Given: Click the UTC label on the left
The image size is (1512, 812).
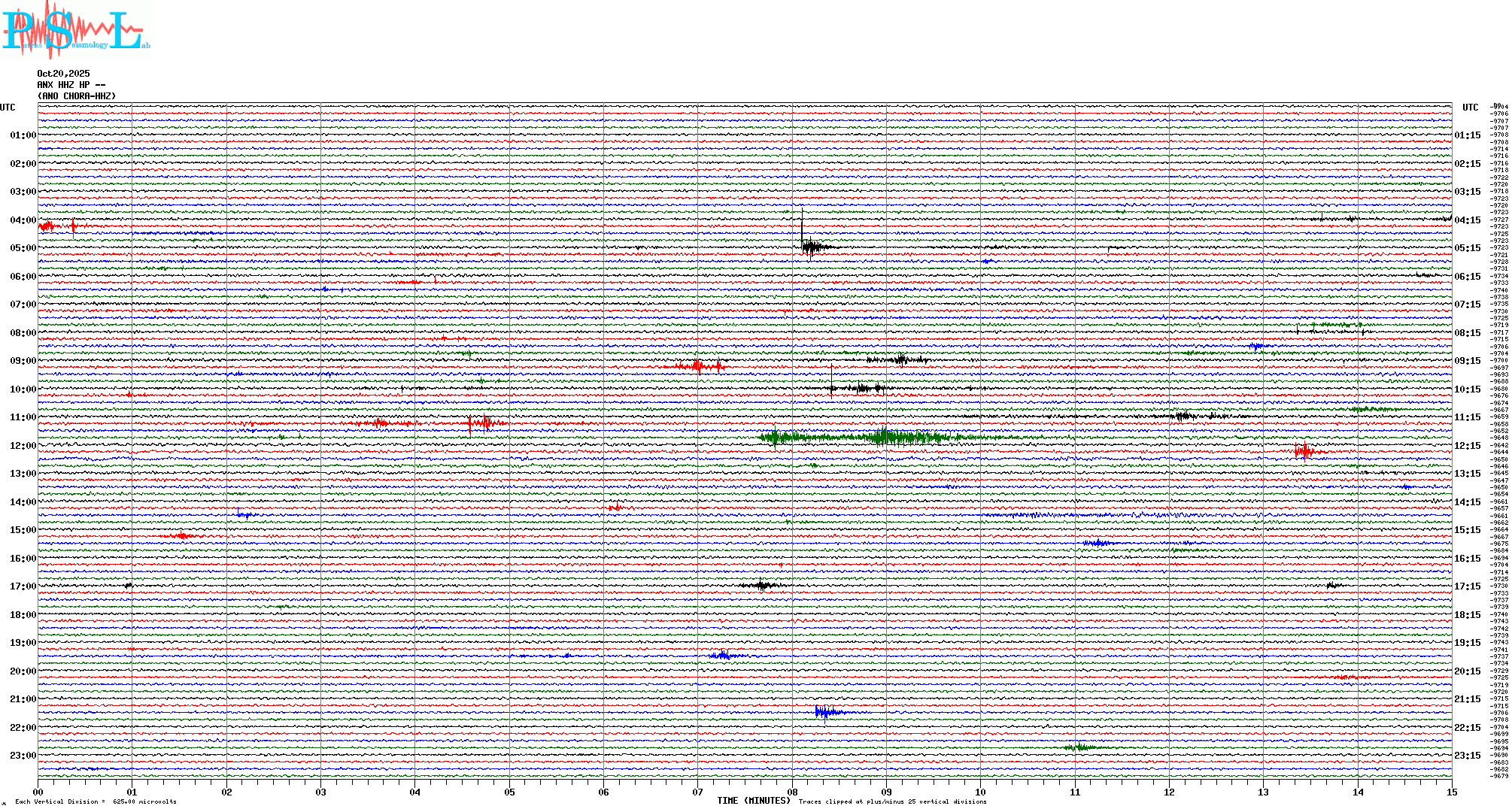Looking at the screenshot, I should click(8, 108).
